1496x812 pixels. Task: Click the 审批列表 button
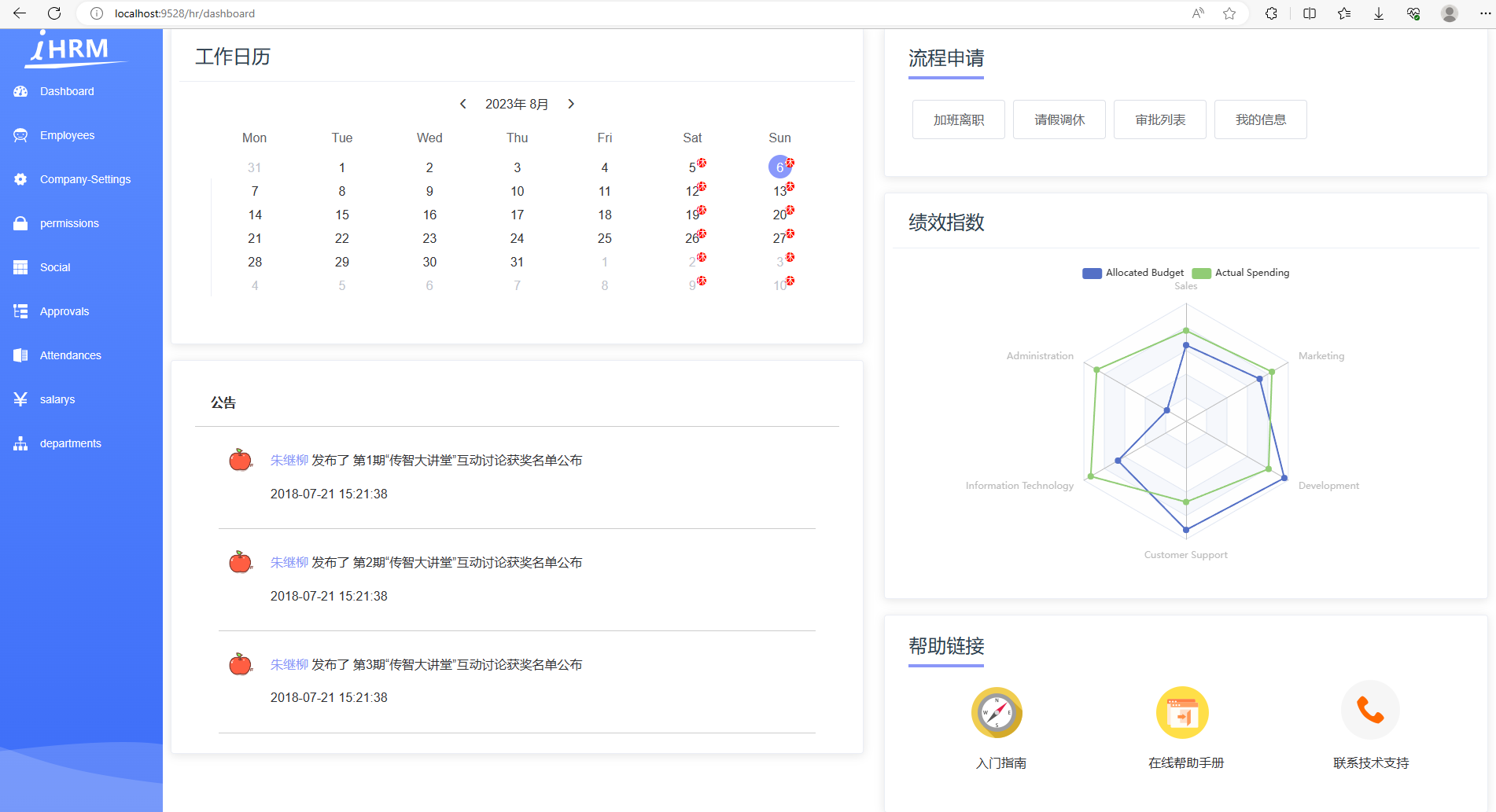pos(1160,119)
